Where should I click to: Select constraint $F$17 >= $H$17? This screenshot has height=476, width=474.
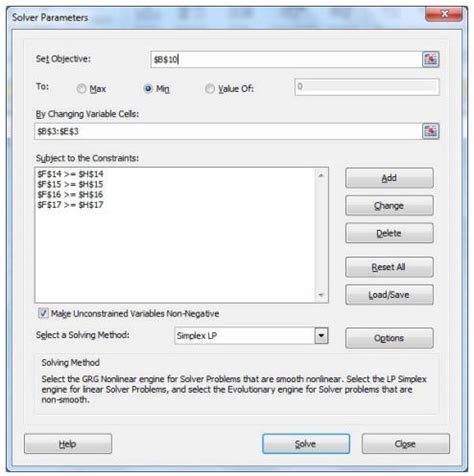coord(70,205)
